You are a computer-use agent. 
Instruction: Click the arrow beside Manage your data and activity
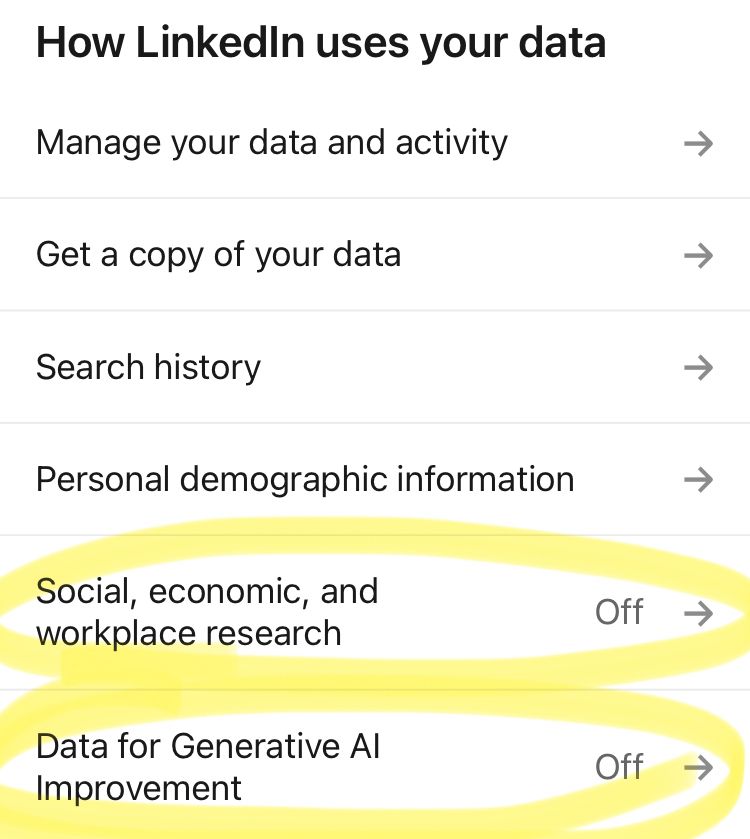(x=699, y=144)
